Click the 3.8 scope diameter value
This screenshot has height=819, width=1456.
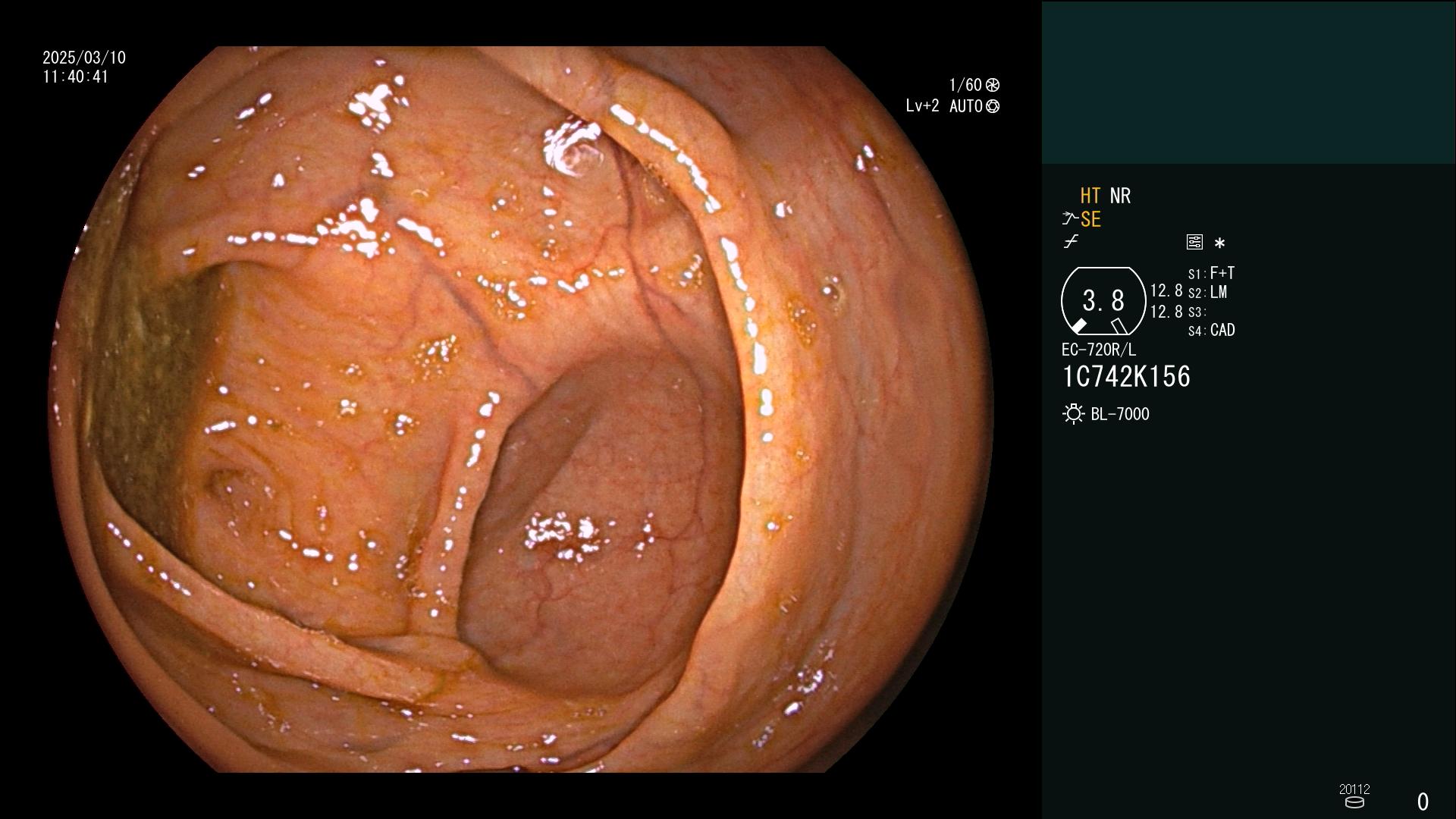coord(1103,301)
